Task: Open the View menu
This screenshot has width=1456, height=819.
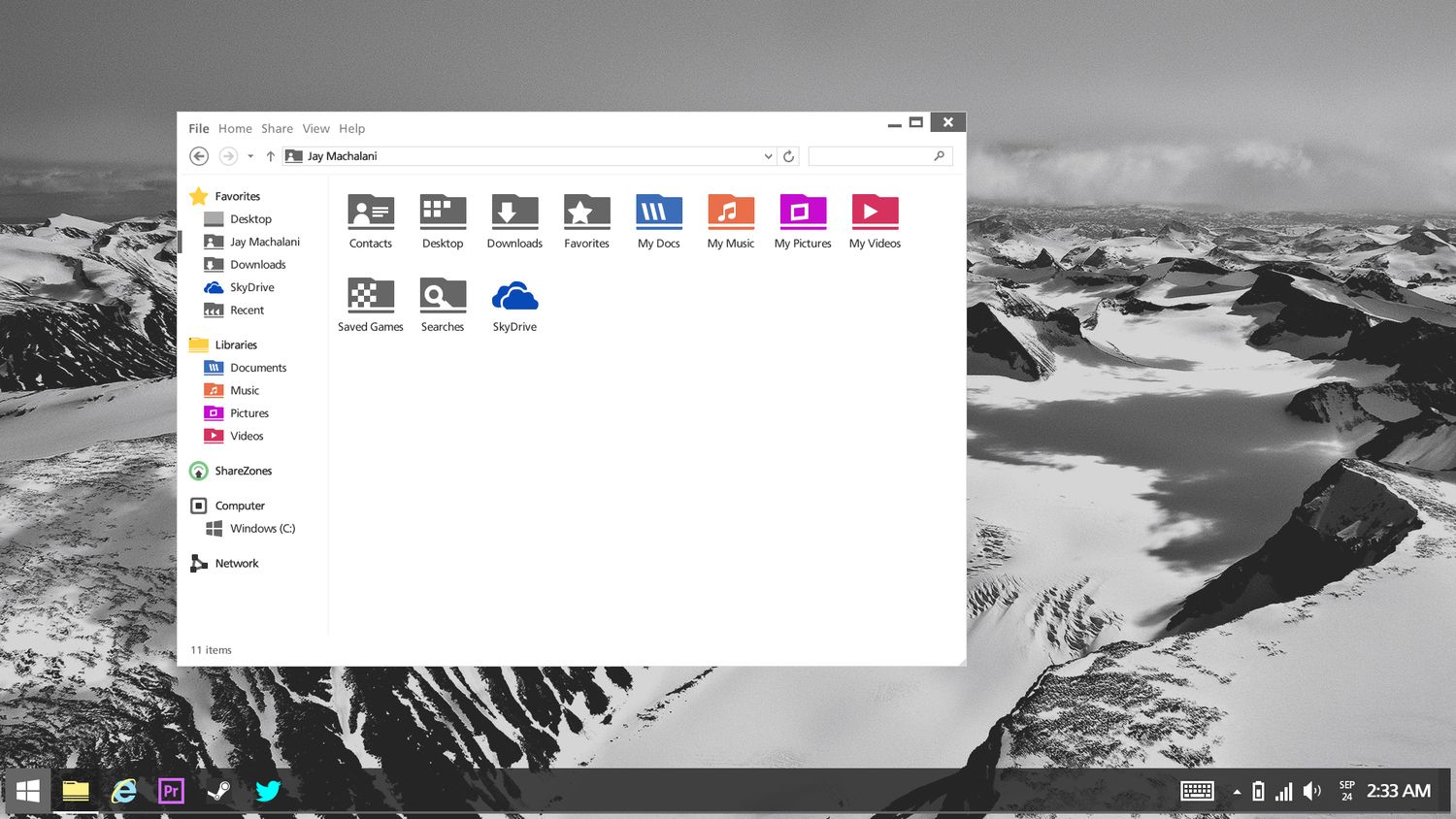Action: pyautogui.click(x=315, y=128)
